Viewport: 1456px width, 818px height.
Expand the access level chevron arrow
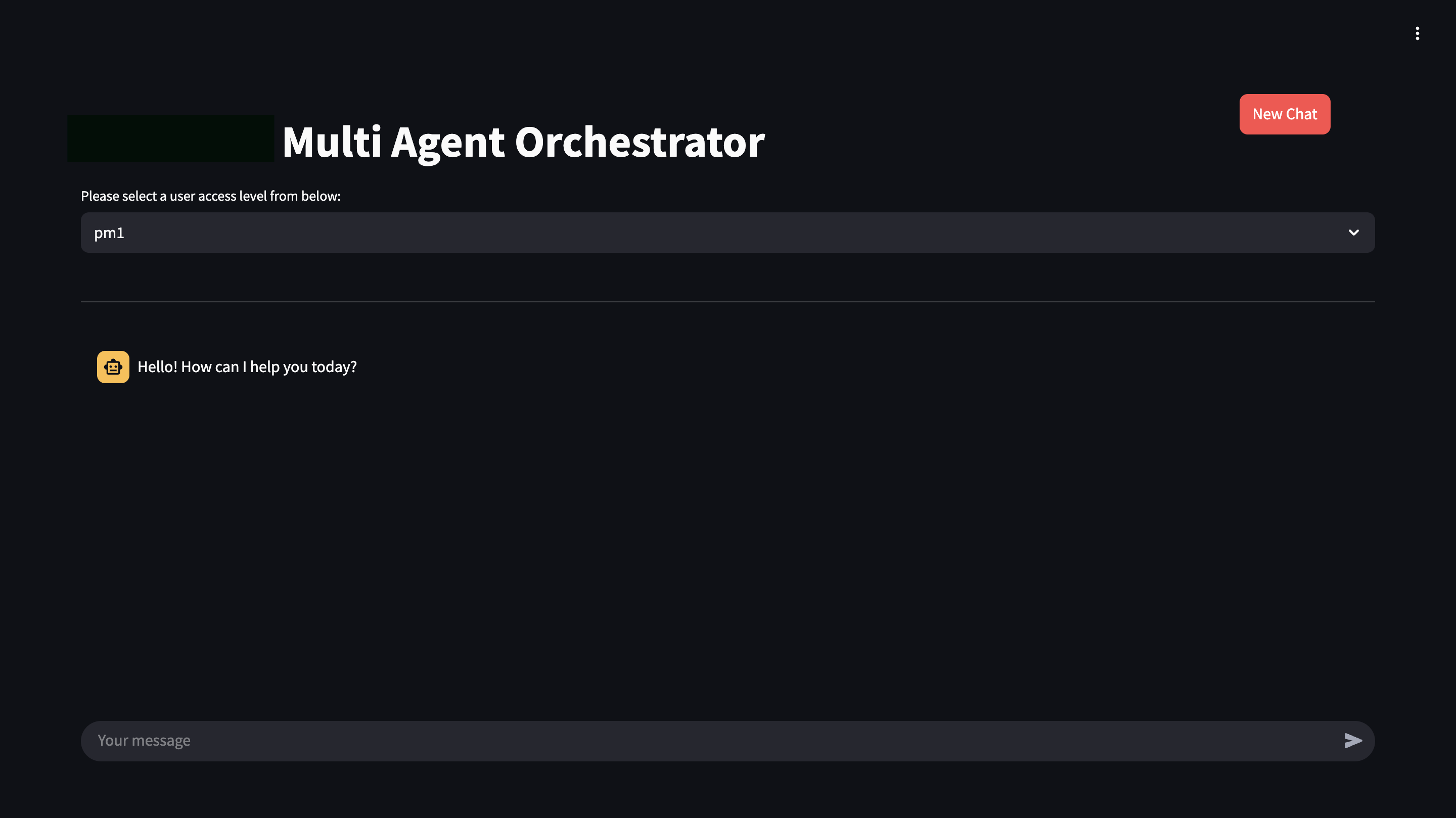[1353, 233]
